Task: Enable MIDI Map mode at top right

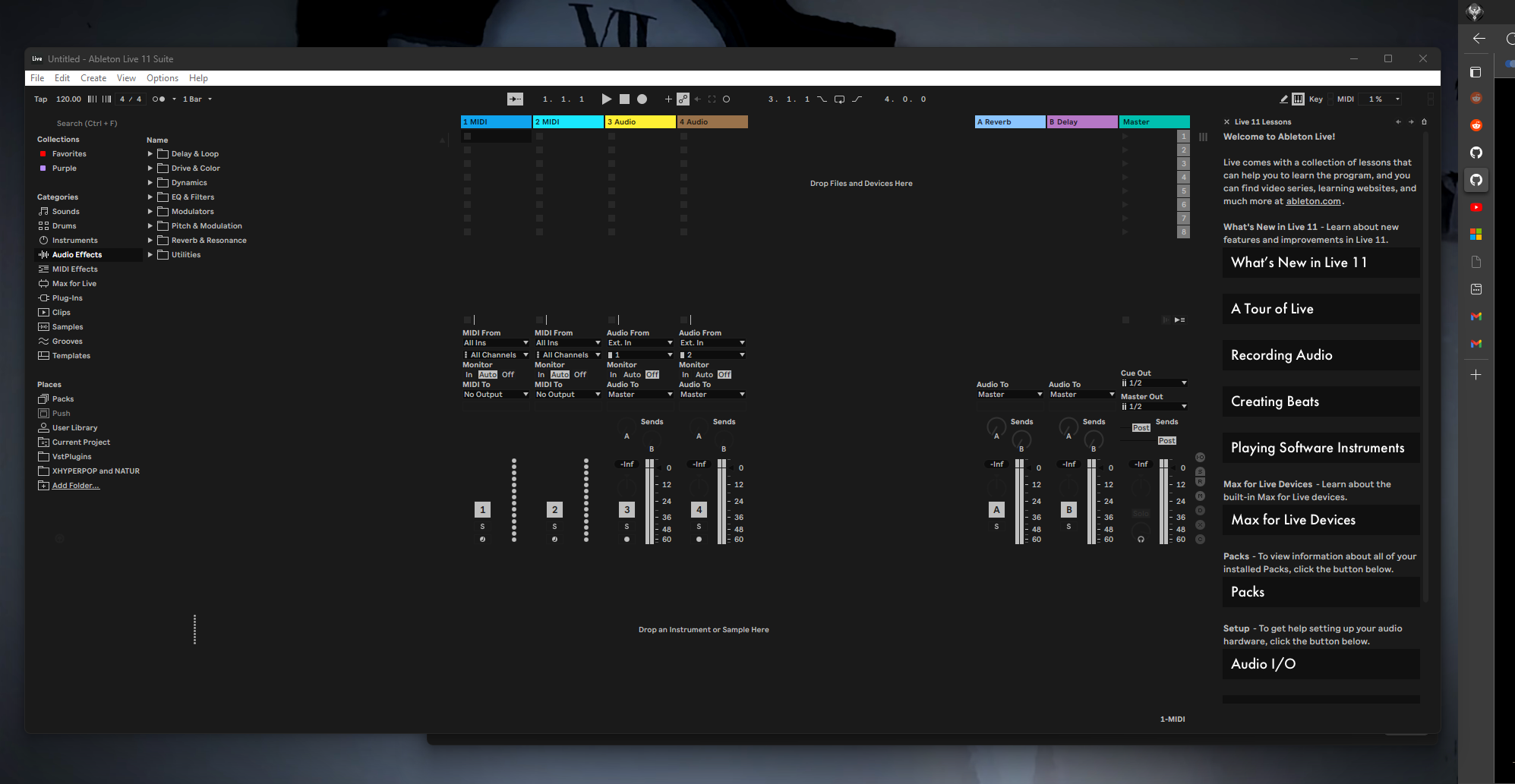Action: pyautogui.click(x=1344, y=99)
